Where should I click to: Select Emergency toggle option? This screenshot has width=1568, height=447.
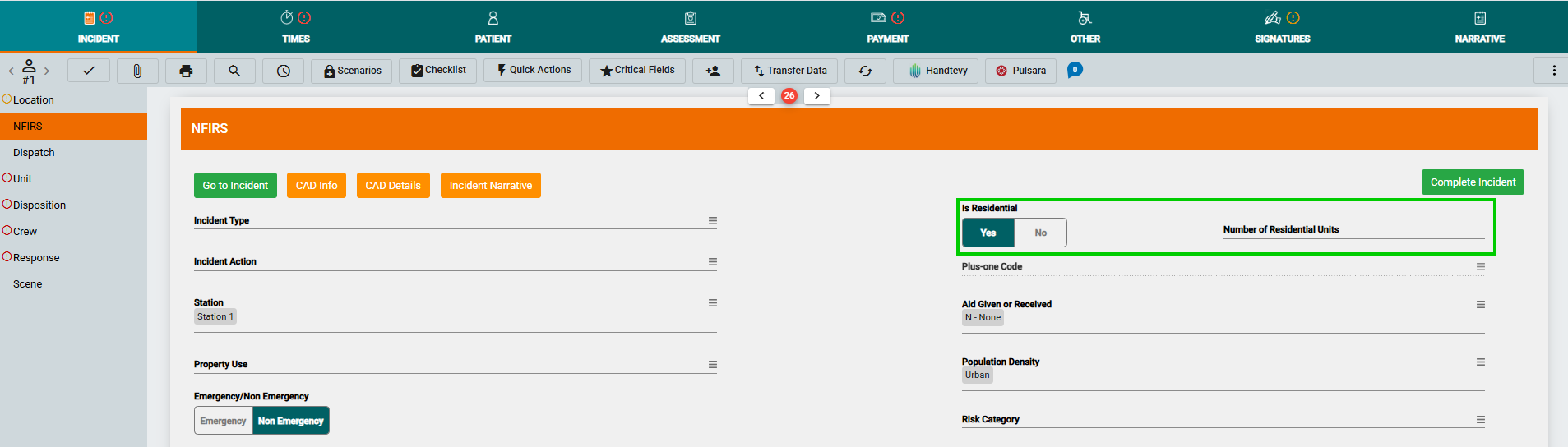[223, 421]
